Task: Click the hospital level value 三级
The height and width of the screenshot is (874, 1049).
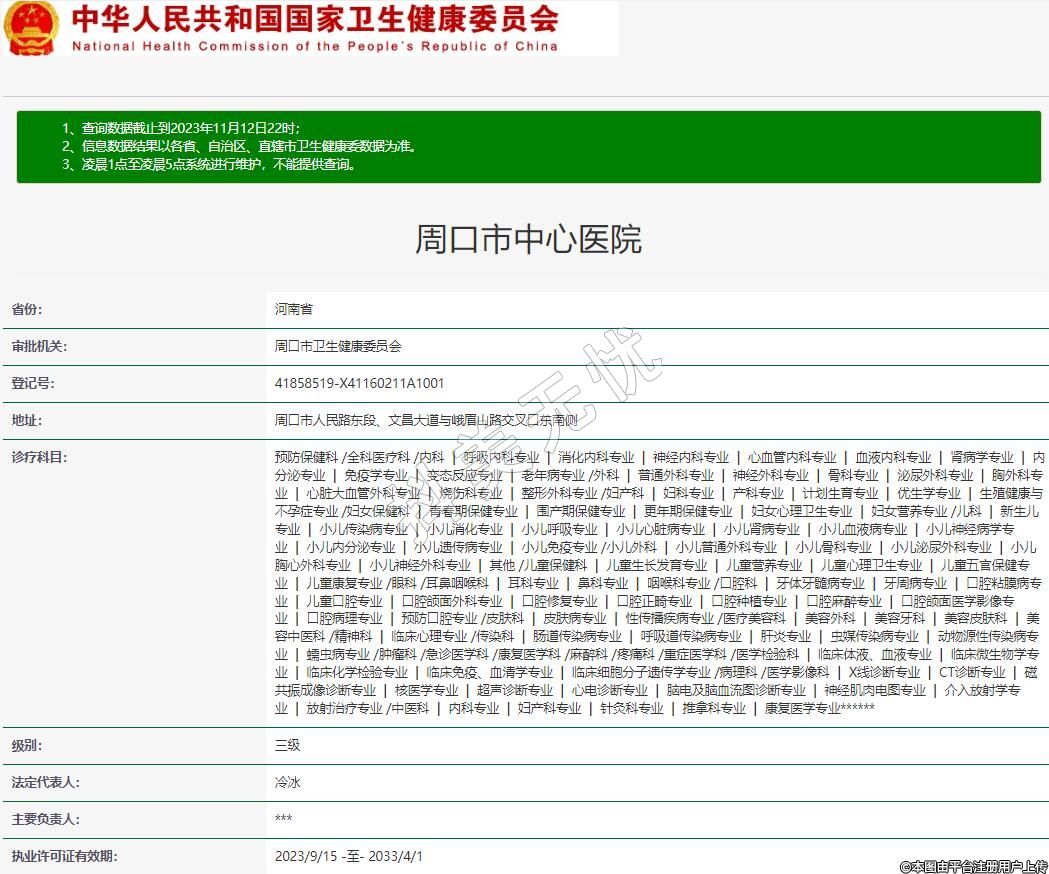Action: click(x=287, y=745)
